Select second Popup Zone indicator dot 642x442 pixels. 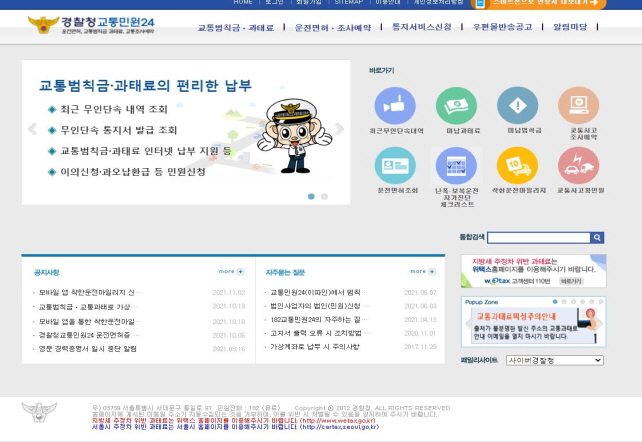tap(564, 302)
